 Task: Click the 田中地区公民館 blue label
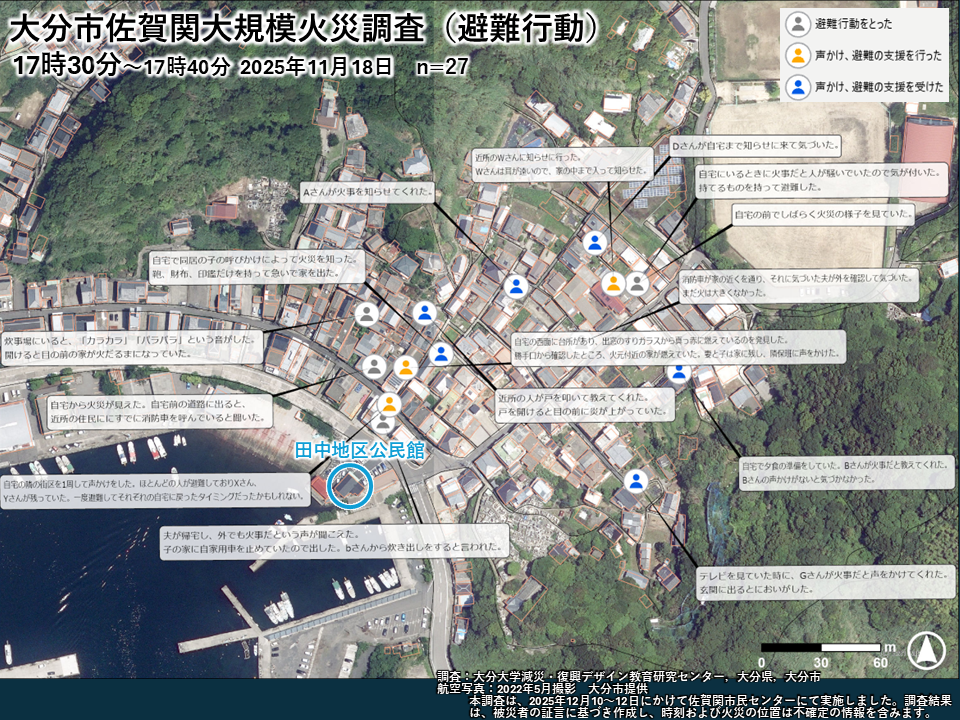[359, 451]
